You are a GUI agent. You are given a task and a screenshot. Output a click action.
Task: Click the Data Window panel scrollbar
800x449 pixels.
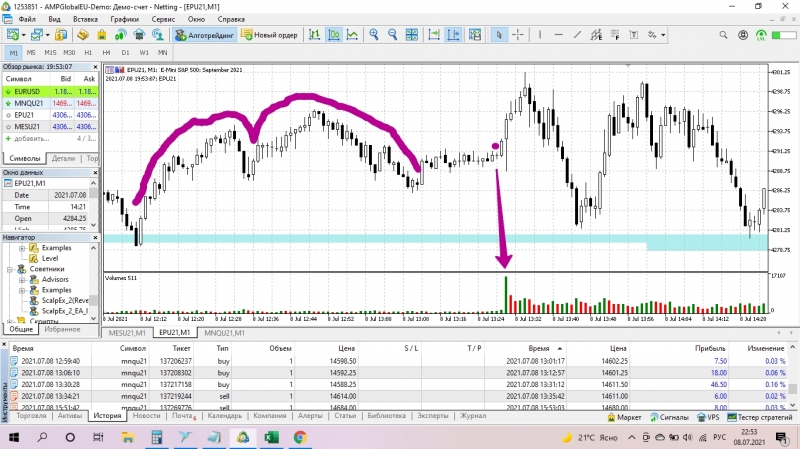click(93, 204)
